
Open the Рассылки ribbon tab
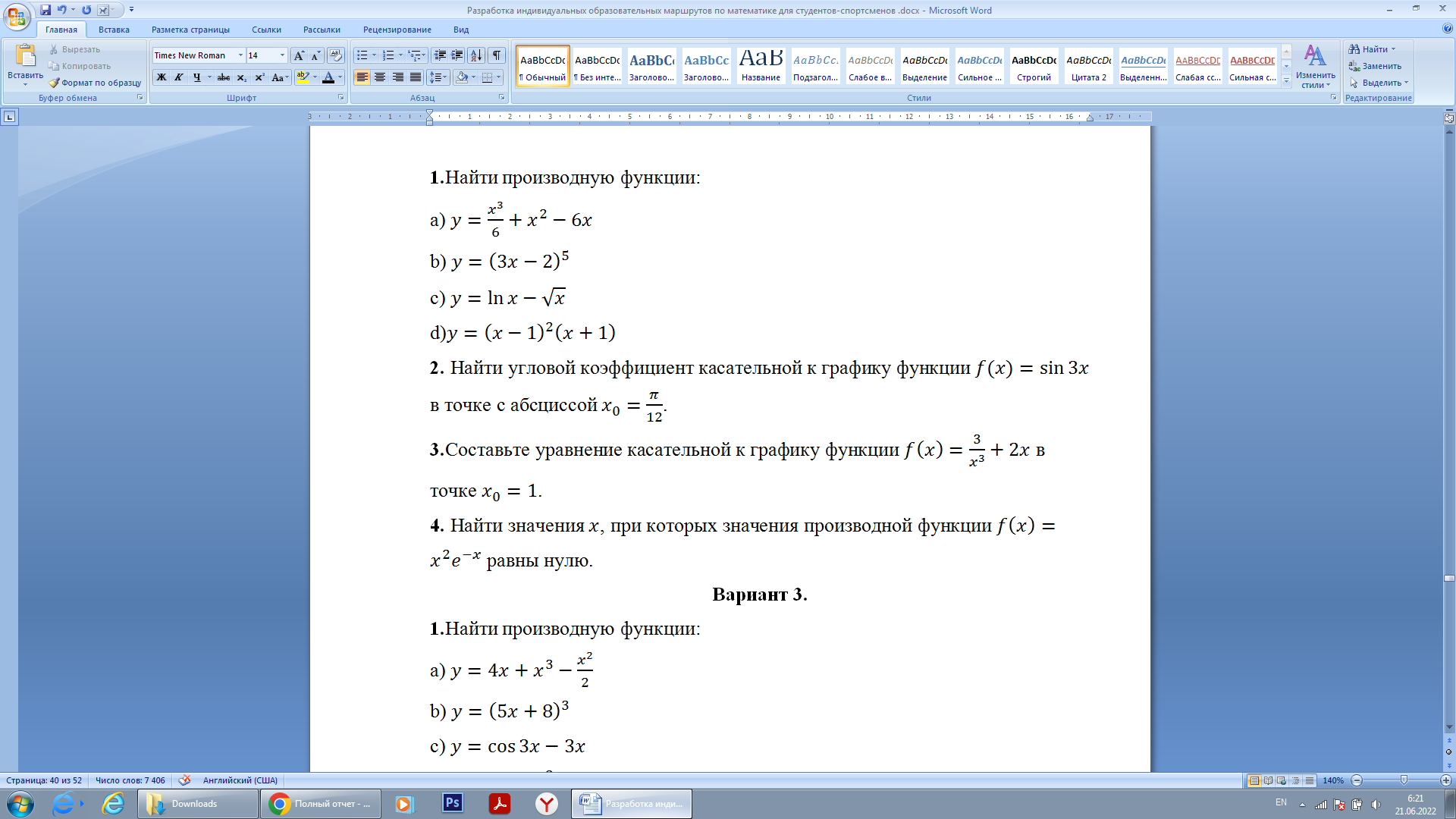322,30
